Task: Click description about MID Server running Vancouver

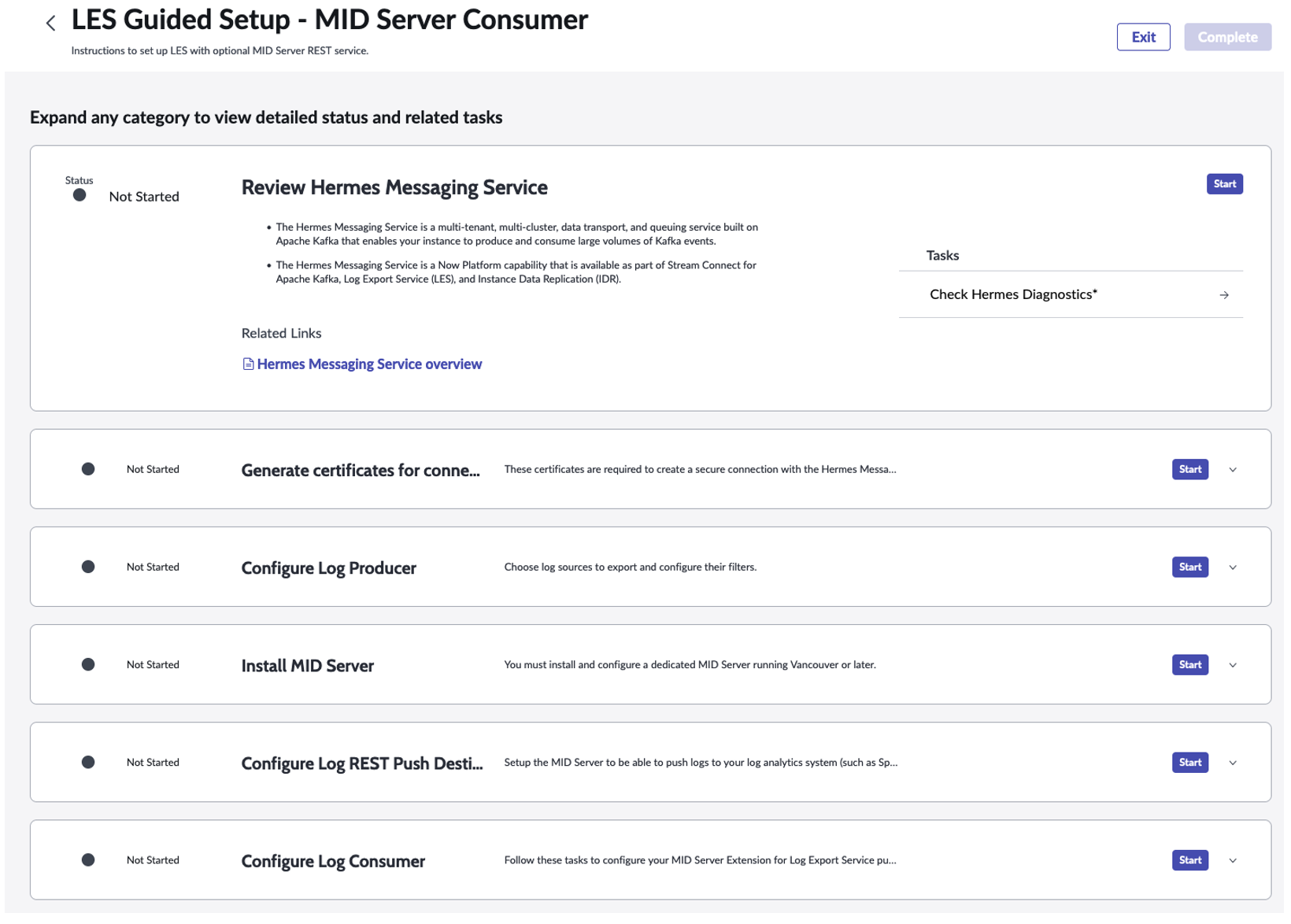Action: click(690, 664)
